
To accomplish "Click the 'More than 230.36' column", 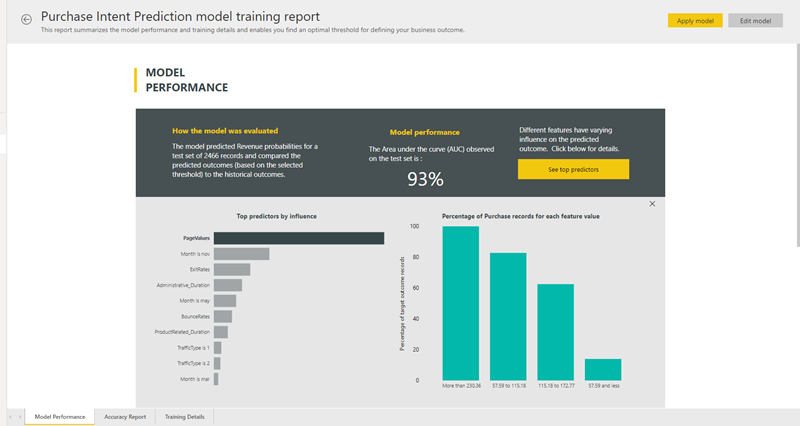I will coord(461,302).
